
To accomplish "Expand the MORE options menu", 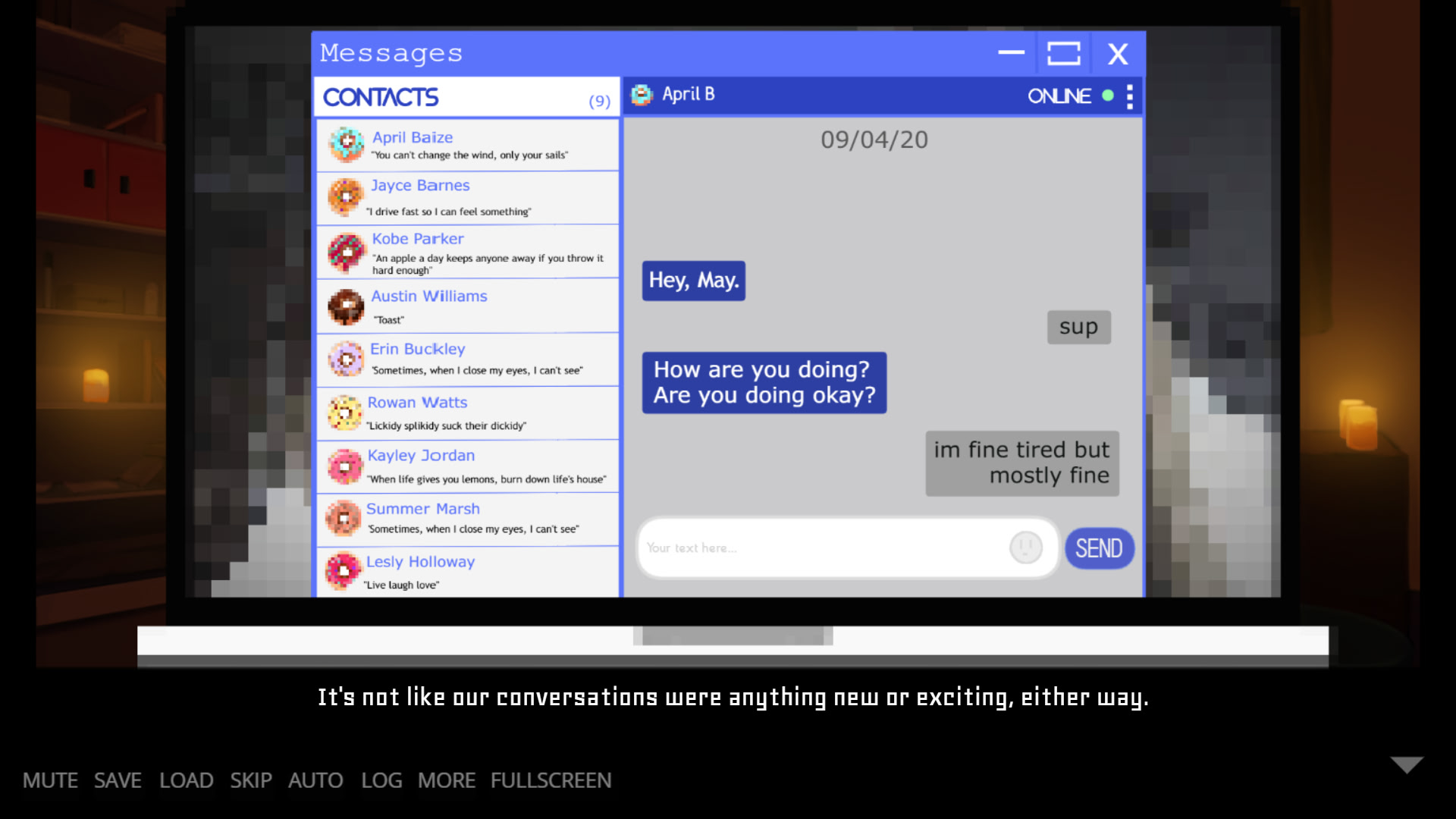I will [446, 780].
